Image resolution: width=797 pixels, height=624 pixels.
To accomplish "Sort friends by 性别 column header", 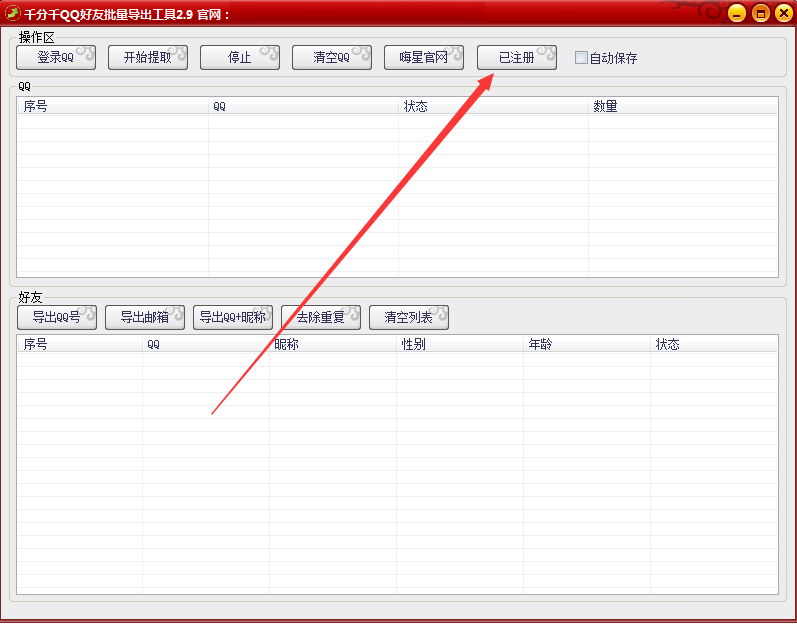I will click(x=459, y=345).
